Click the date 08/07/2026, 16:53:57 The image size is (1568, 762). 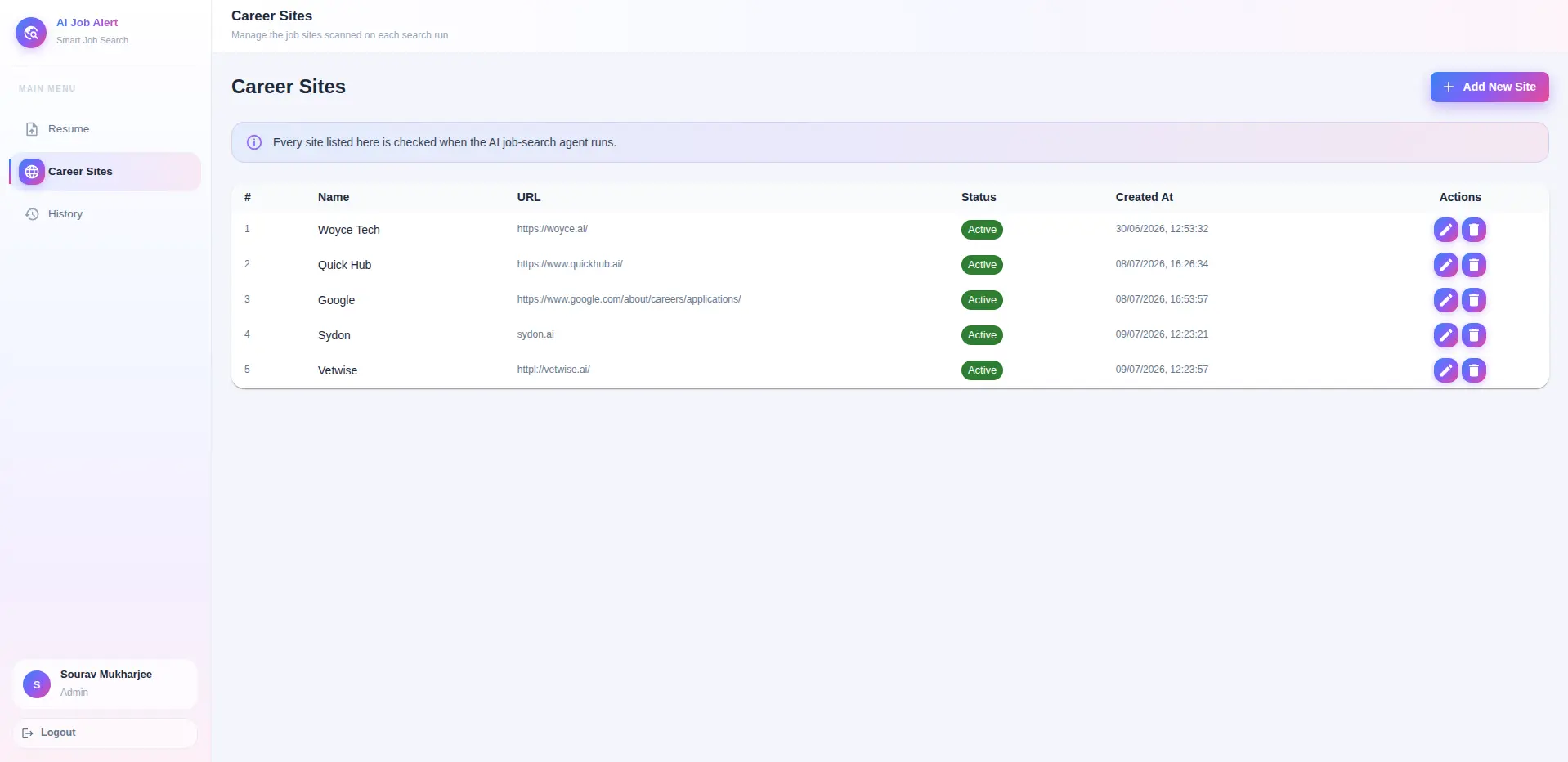point(1162,299)
